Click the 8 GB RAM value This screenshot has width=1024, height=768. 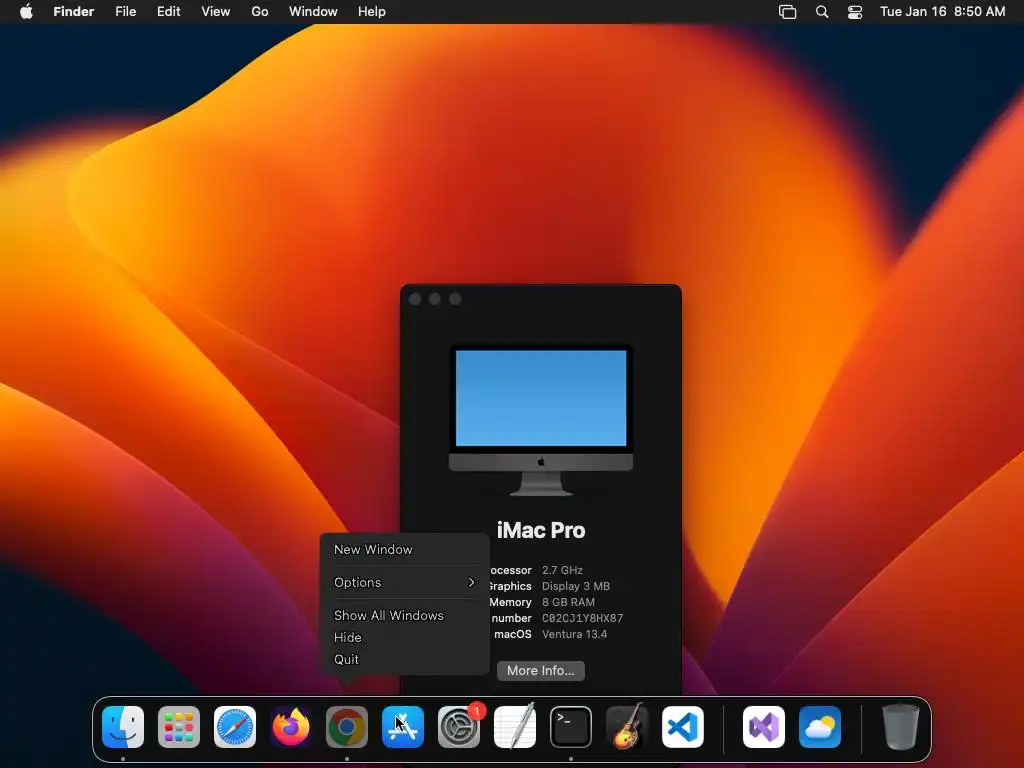(x=568, y=602)
